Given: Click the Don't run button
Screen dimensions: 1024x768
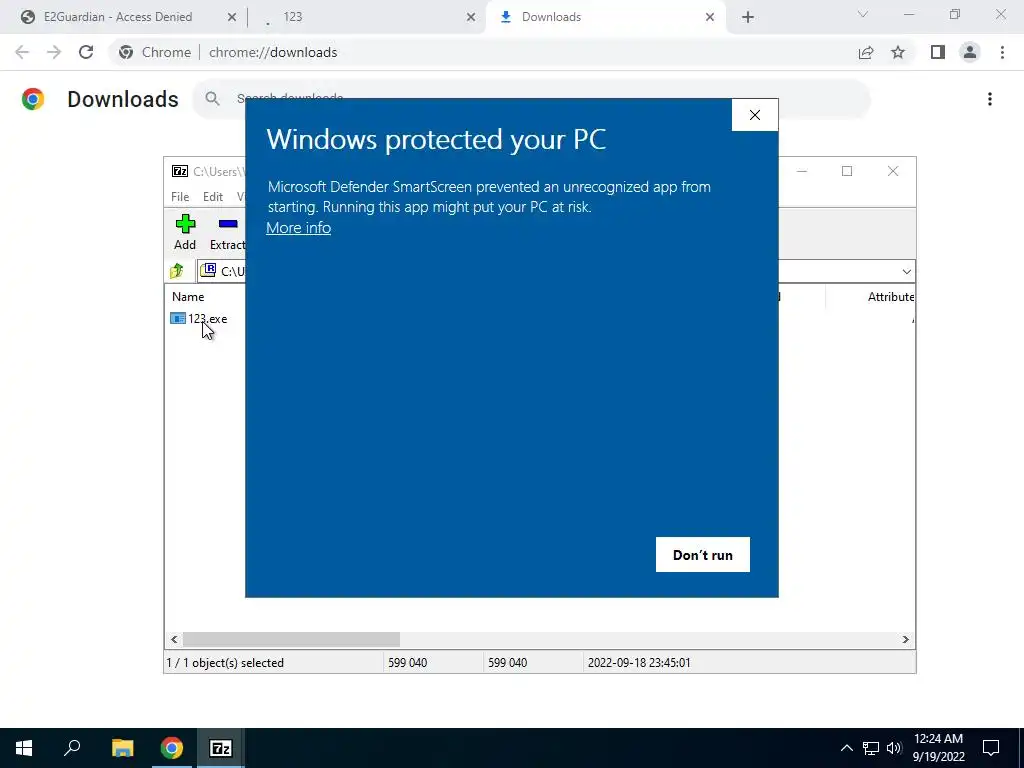Looking at the screenshot, I should 703,554.
